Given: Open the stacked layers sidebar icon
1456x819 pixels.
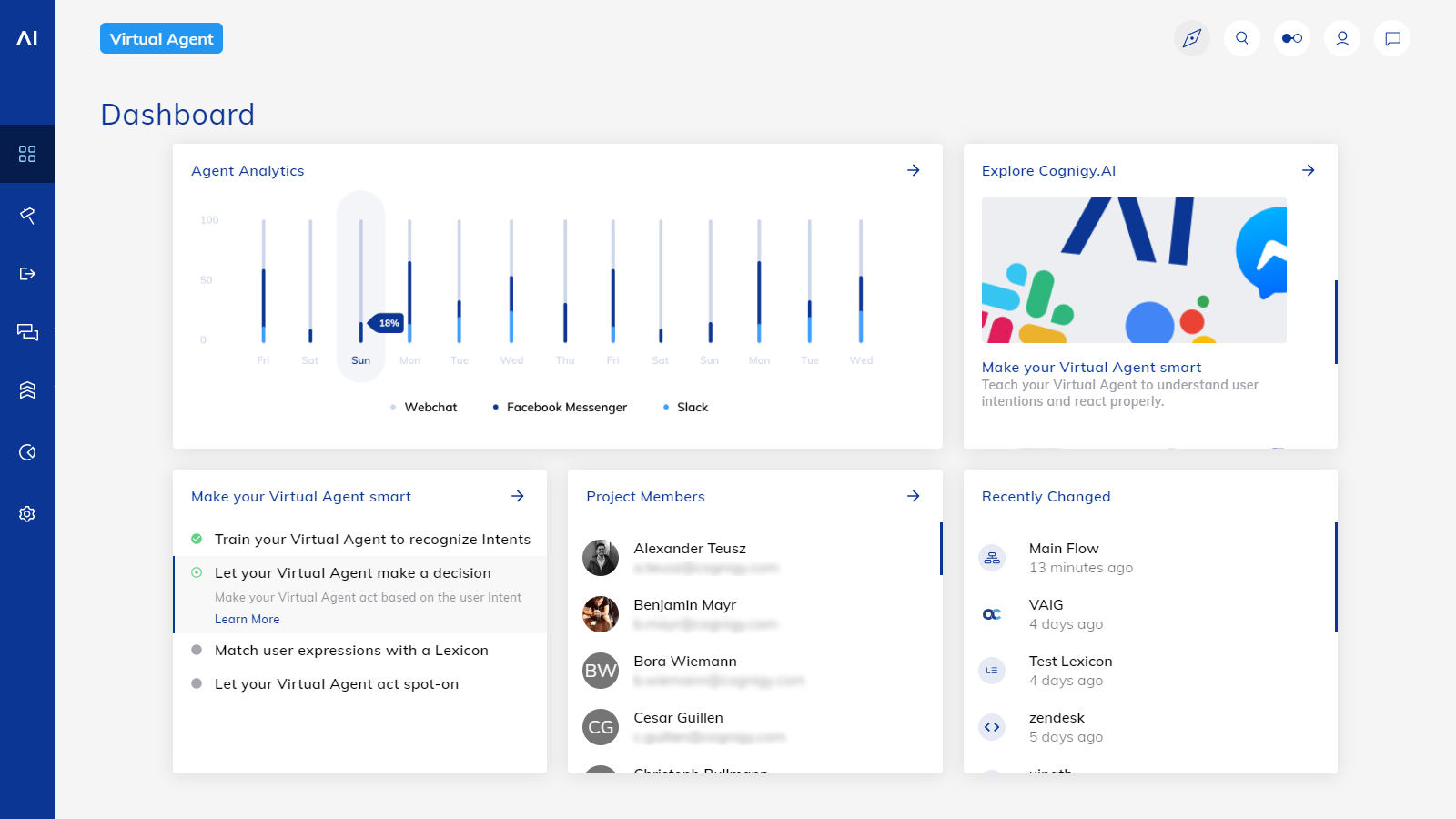Looking at the screenshot, I should pyautogui.click(x=27, y=390).
